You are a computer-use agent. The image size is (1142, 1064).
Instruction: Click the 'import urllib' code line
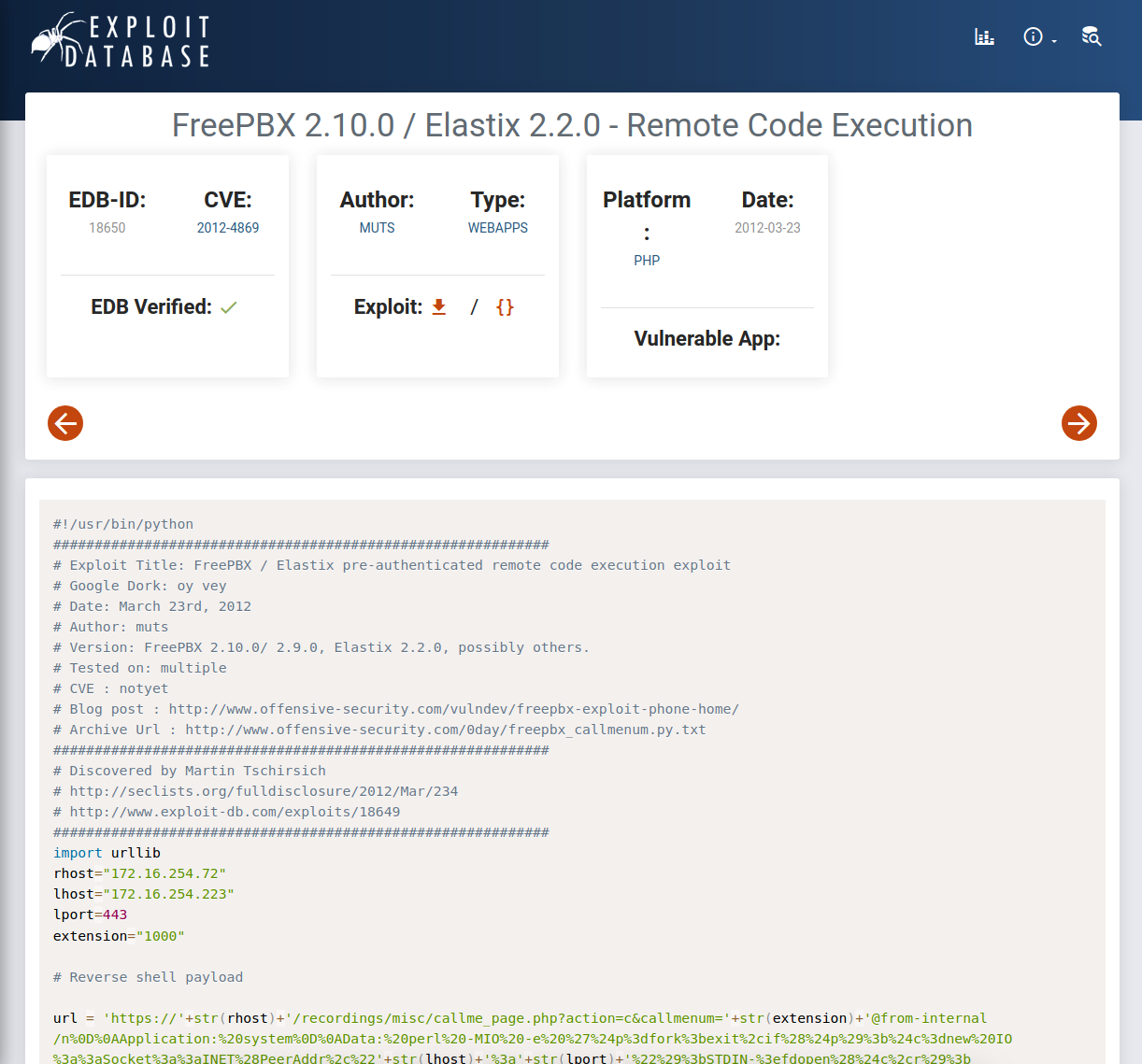(107, 853)
